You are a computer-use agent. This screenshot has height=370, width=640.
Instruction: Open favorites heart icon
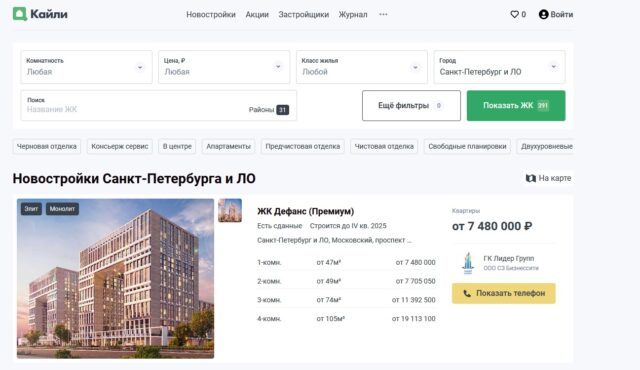click(x=514, y=14)
